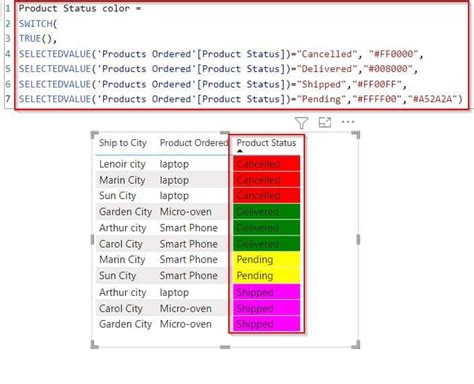Select 'Marin City' in Smart Phone row

click(122, 260)
